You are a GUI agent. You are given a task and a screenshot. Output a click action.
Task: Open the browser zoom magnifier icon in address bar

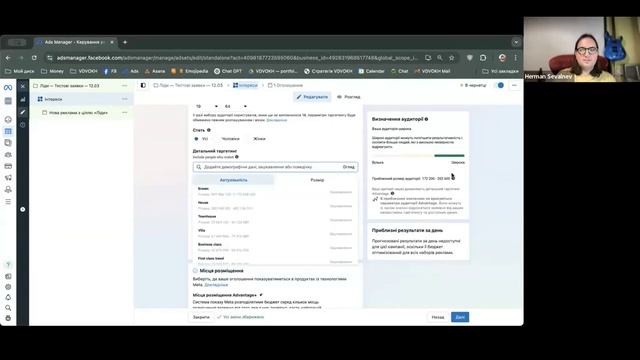tap(440, 58)
